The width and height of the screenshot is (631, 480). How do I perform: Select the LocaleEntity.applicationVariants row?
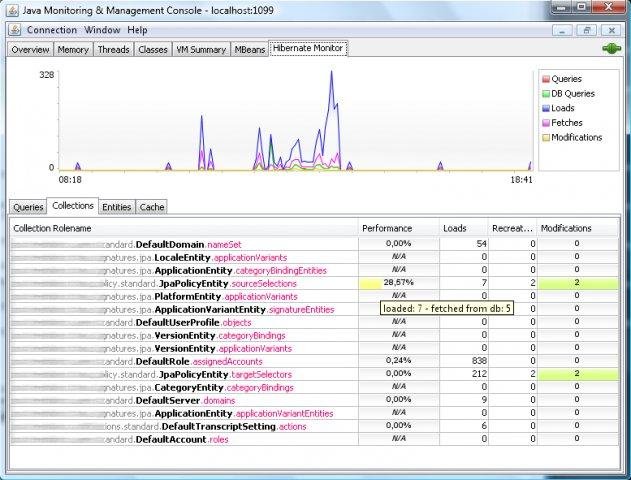[x=315, y=257]
